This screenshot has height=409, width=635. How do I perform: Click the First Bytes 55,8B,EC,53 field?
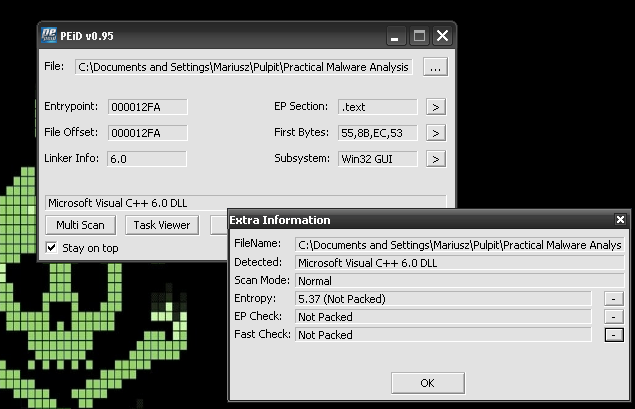pos(377,133)
